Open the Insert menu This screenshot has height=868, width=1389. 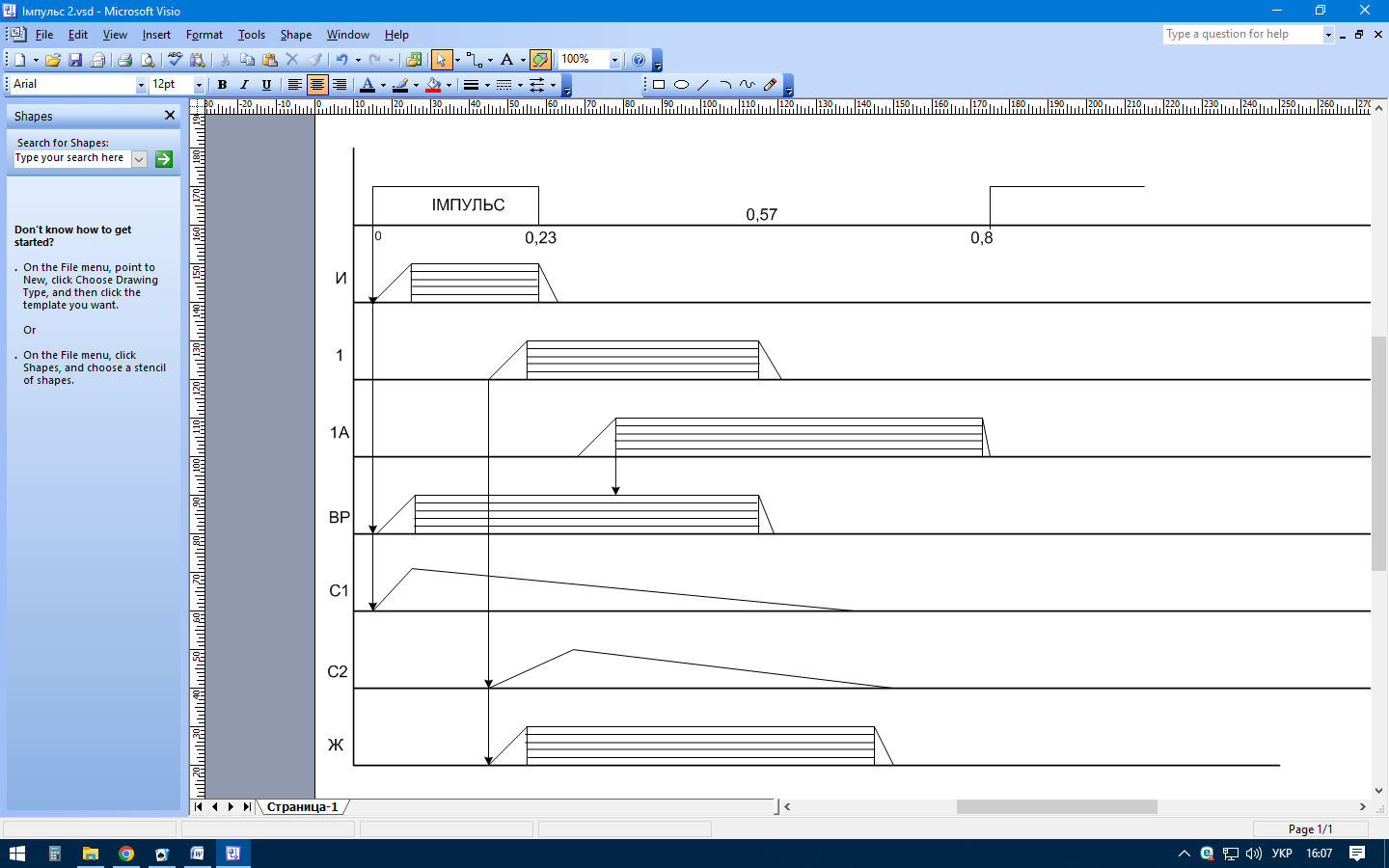156,35
